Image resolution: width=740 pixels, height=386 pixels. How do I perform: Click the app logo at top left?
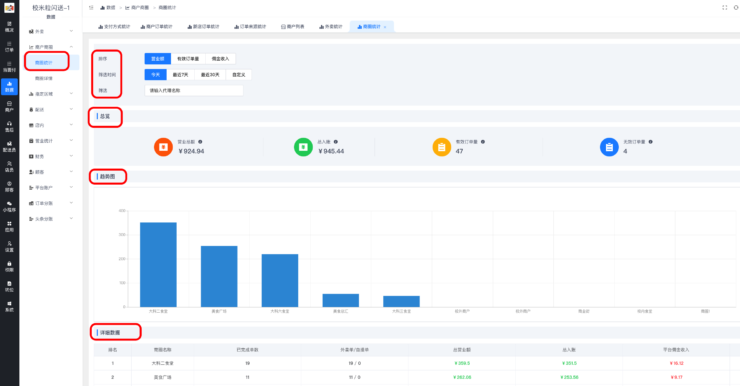coord(9,8)
